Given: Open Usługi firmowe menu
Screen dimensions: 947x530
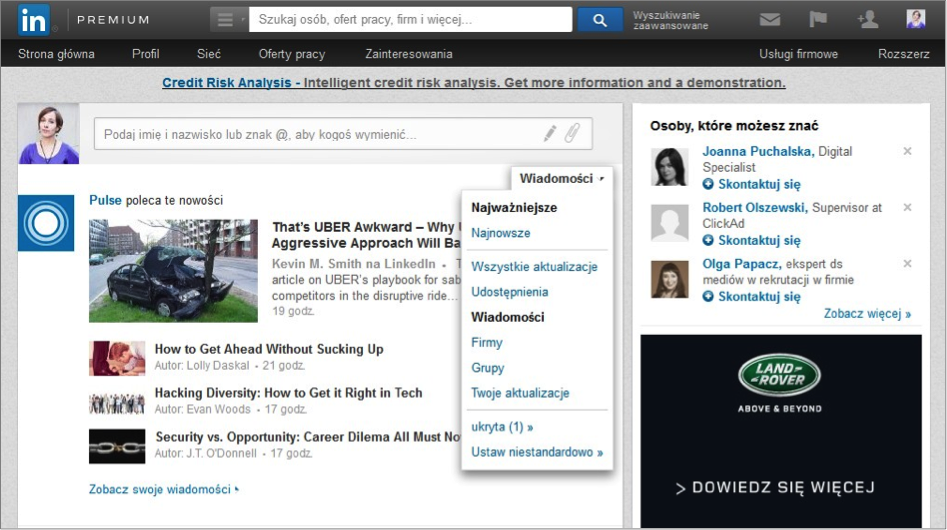Looking at the screenshot, I should click(798, 54).
